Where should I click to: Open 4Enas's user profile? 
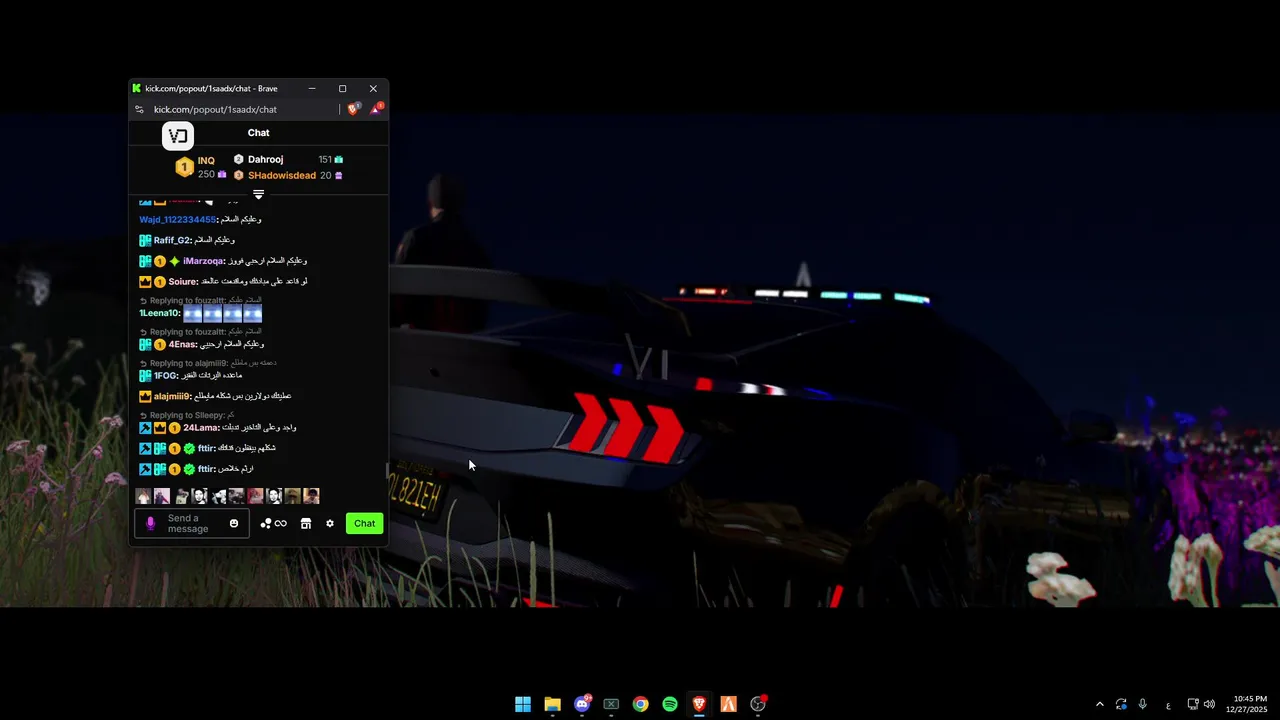click(182, 344)
